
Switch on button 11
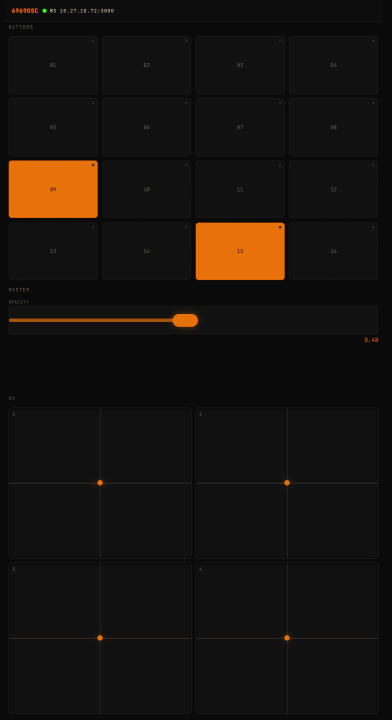point(240,189)
